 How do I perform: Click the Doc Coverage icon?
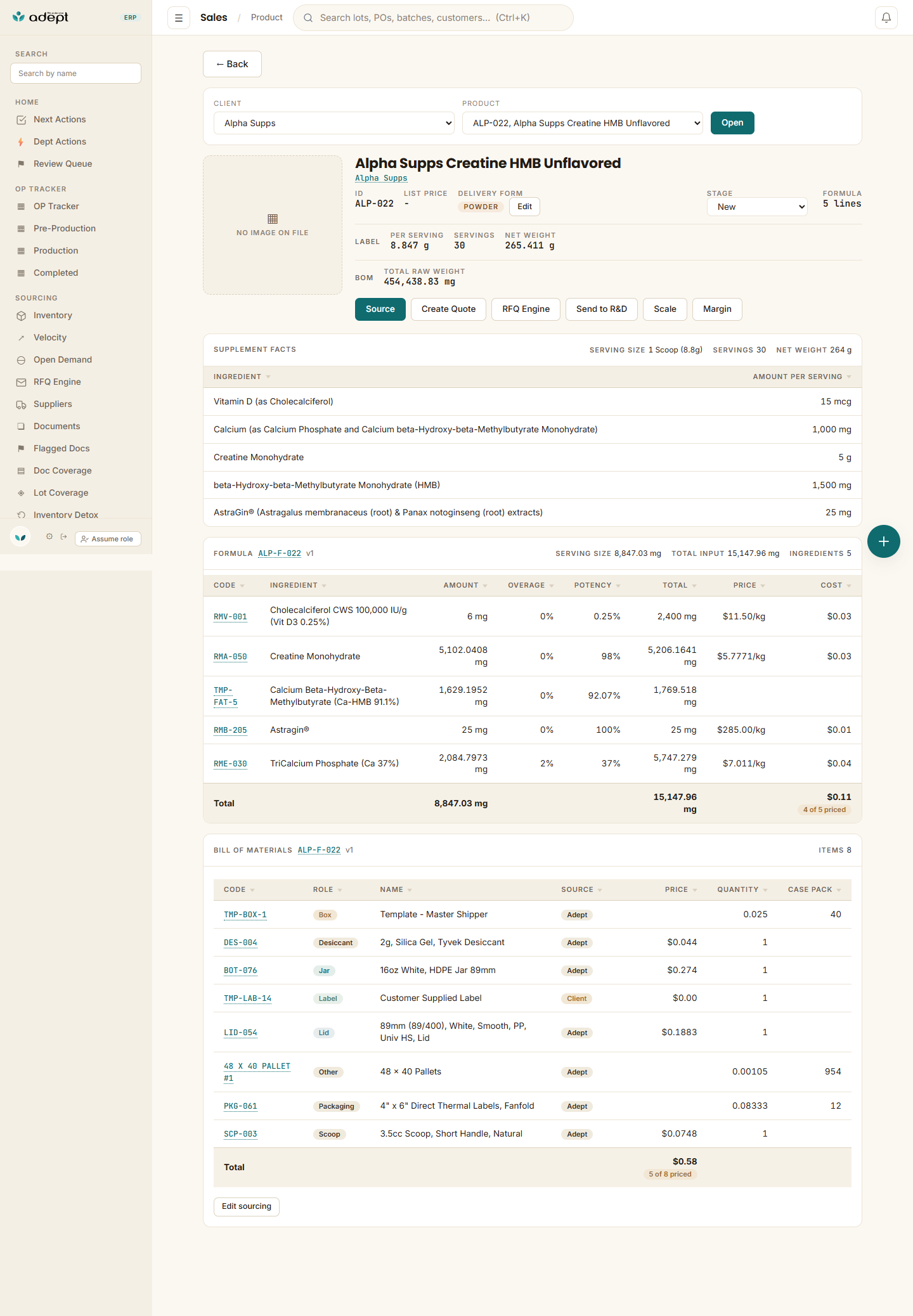(x=21, y=471)
